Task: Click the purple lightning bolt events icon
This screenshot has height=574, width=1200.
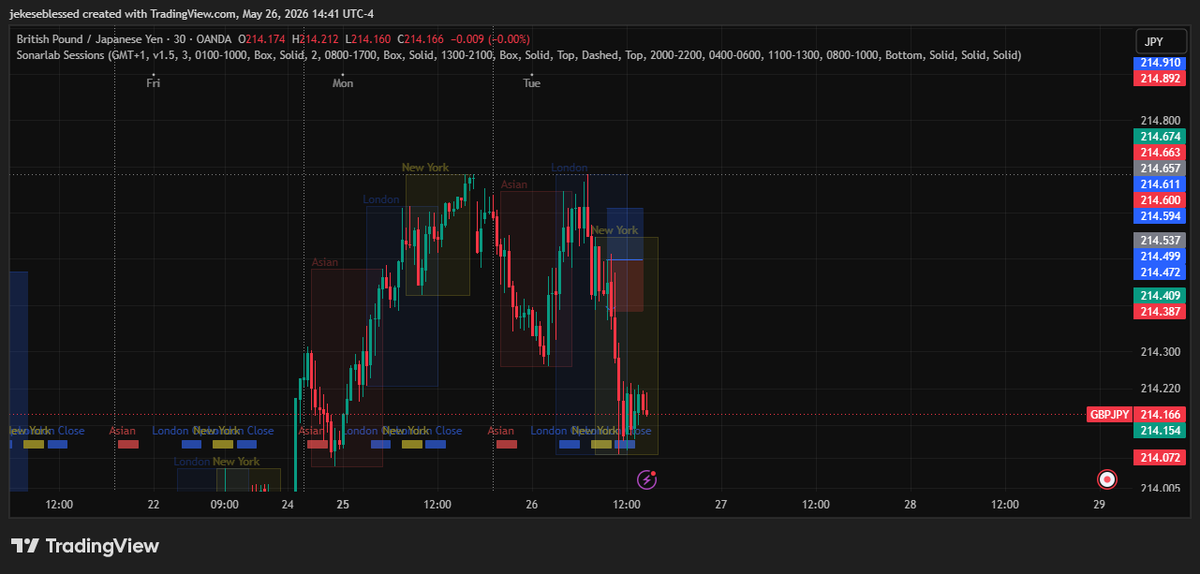Action: pos(647,479)
